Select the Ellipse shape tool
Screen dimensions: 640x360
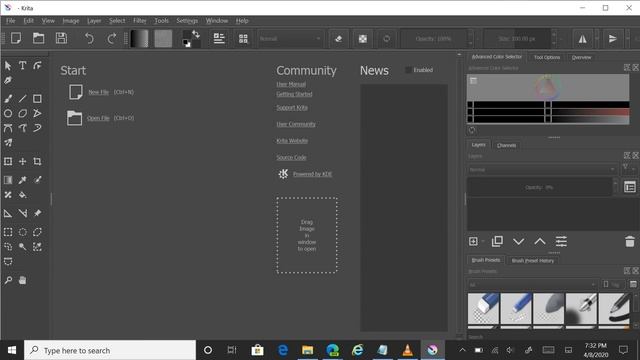pos(8,113)
